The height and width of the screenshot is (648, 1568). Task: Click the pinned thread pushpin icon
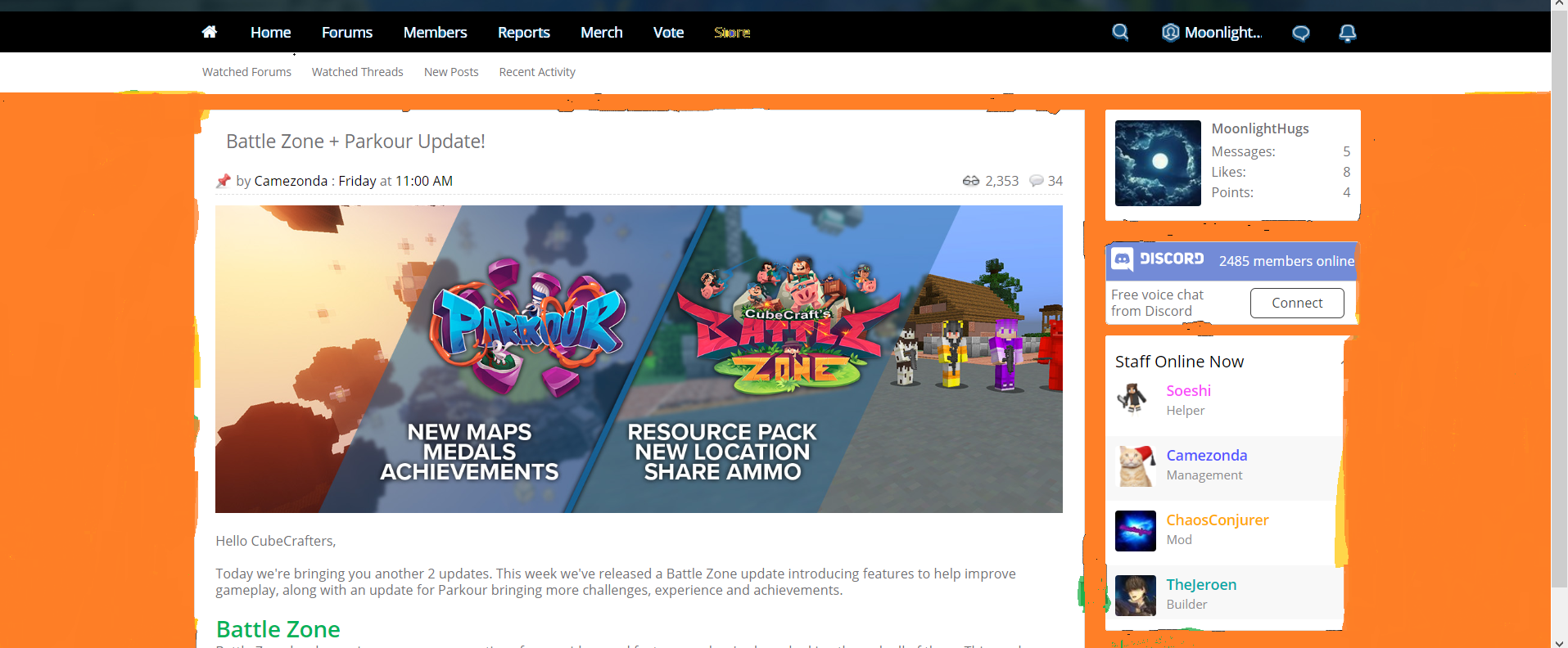pyautogui.click(x=223, y=181)
